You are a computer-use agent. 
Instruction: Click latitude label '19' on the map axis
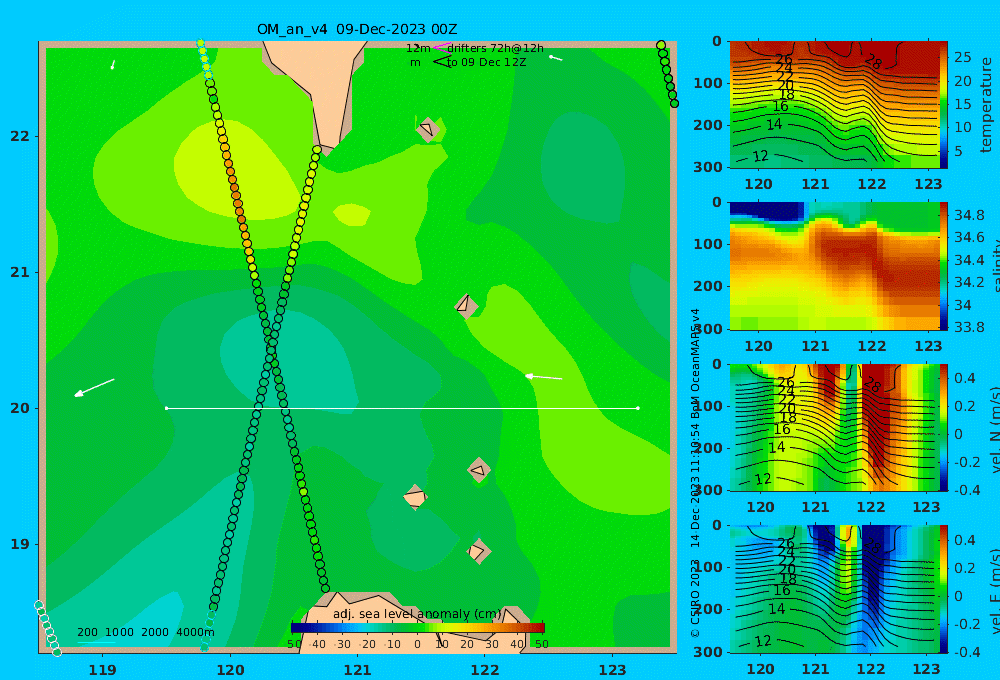[x=20, y=544]
